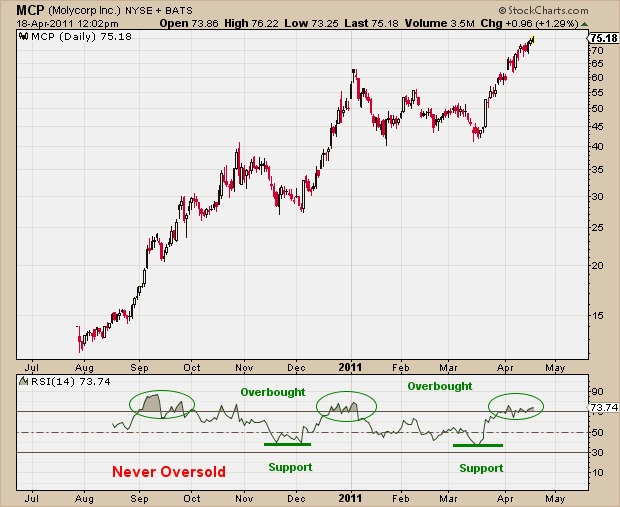
Task: Click the 50 level on the RSI axis
Action: (x=597, y=432)
